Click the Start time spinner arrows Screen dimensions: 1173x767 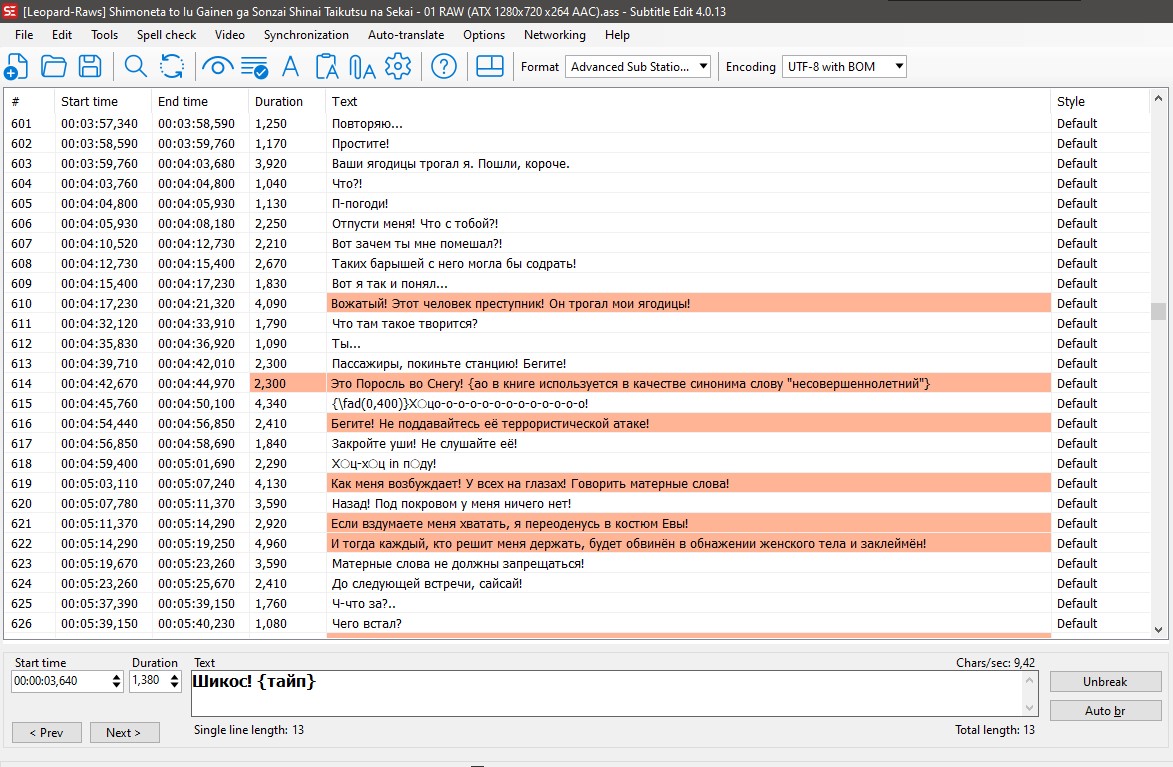coord(115,681)
